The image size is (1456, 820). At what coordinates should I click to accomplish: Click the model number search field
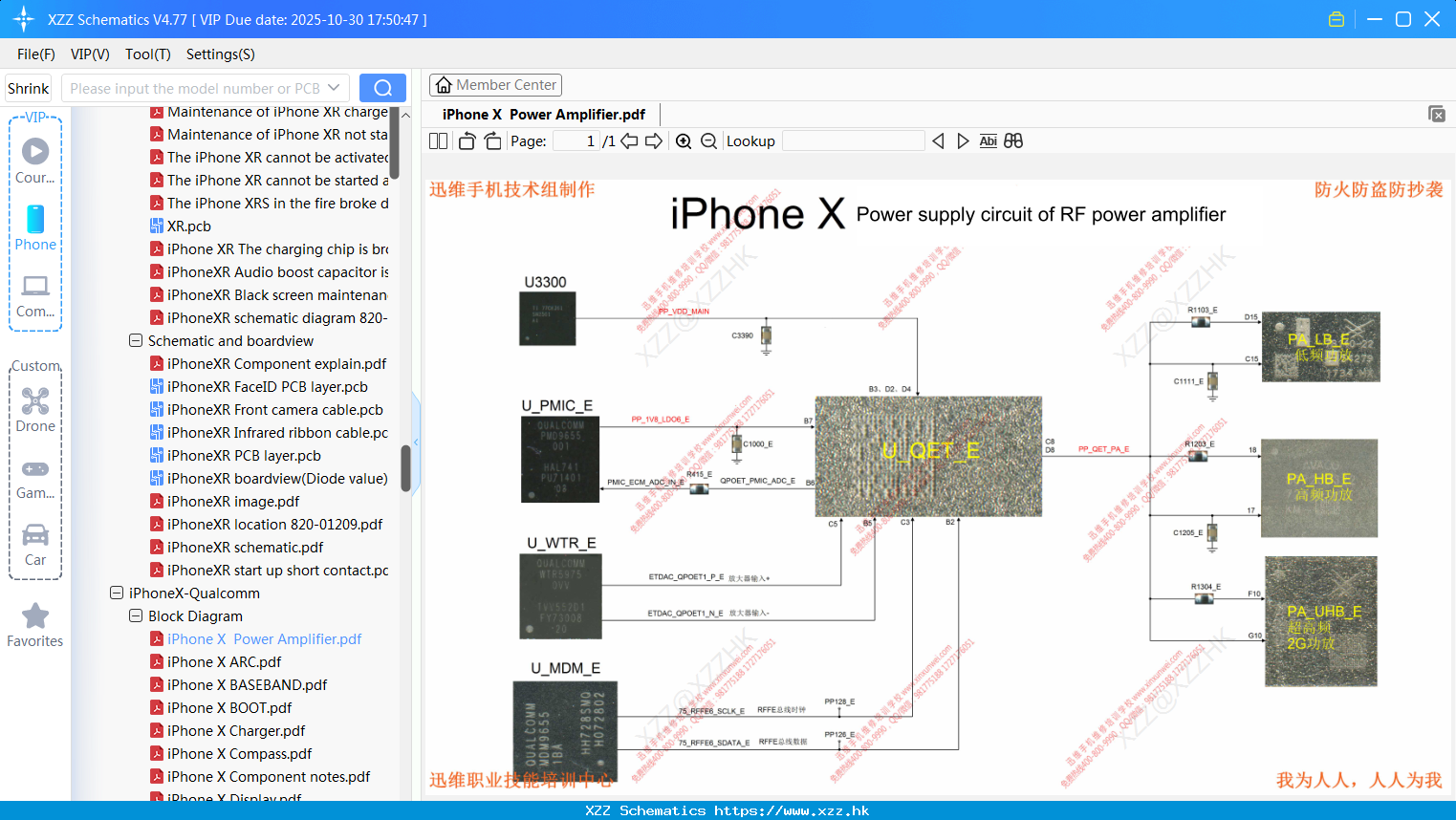195,88
